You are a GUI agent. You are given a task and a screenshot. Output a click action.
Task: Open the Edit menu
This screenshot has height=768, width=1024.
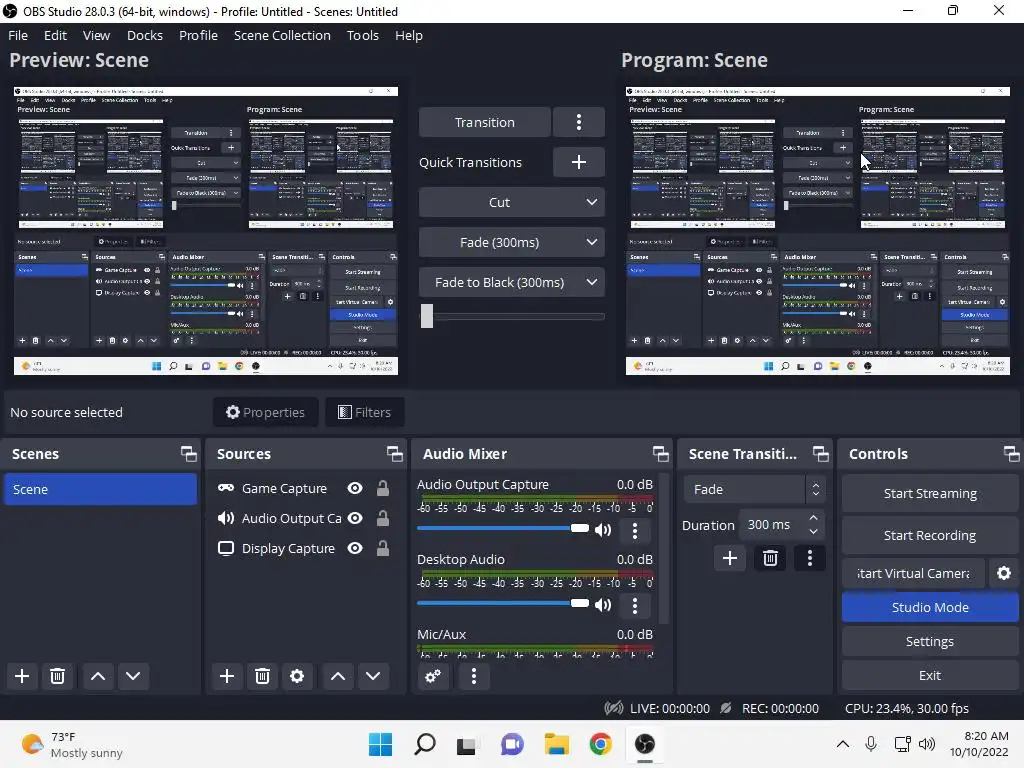pyautogui.click(x=56, y=35)
